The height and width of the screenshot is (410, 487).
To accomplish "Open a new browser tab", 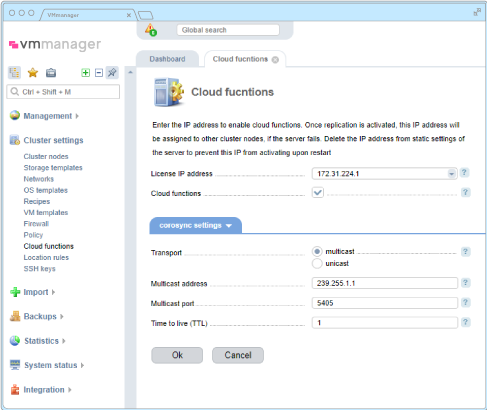I will [145, 15].
